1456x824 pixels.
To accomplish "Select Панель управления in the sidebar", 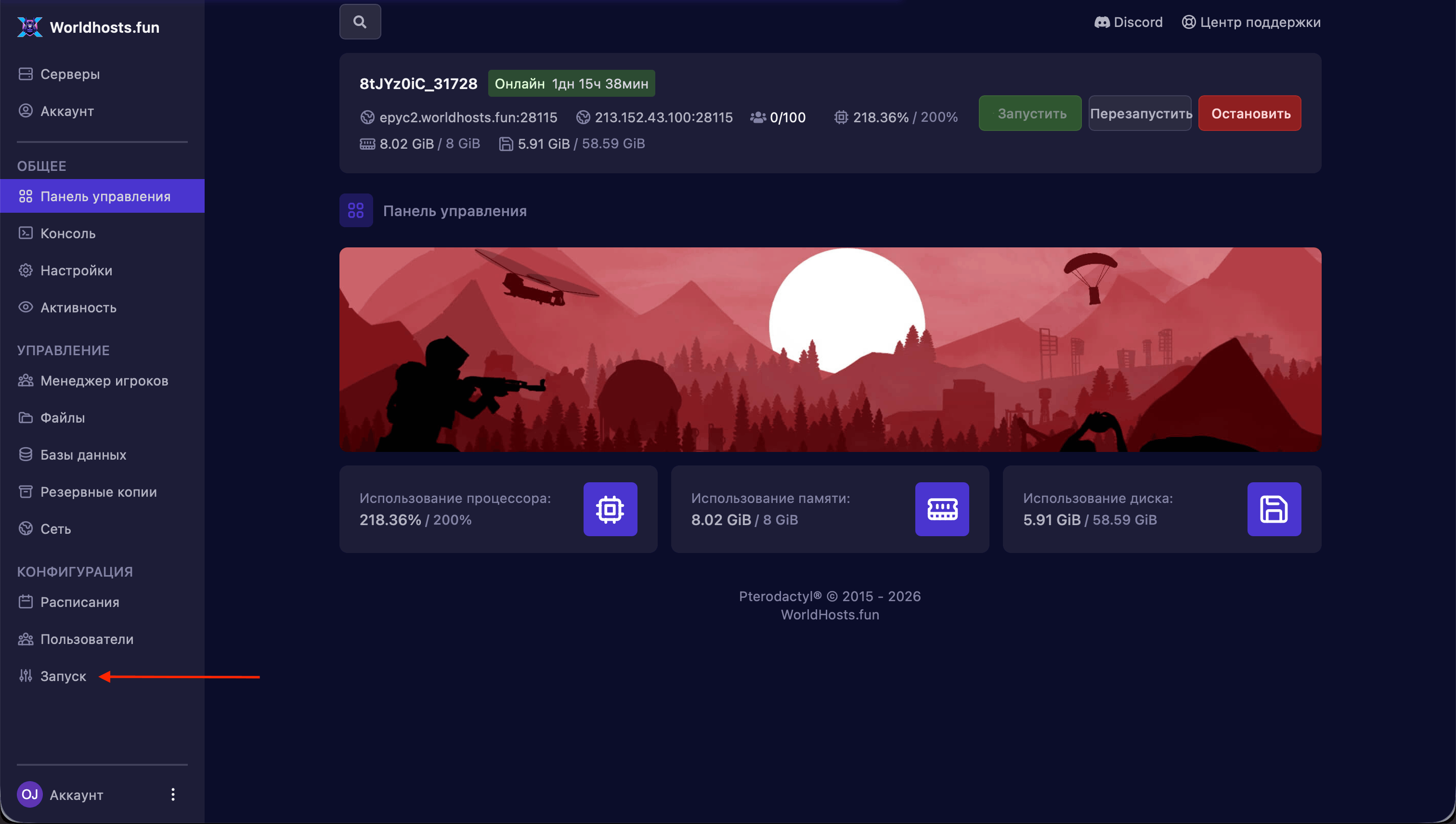I will pos(103,196).
